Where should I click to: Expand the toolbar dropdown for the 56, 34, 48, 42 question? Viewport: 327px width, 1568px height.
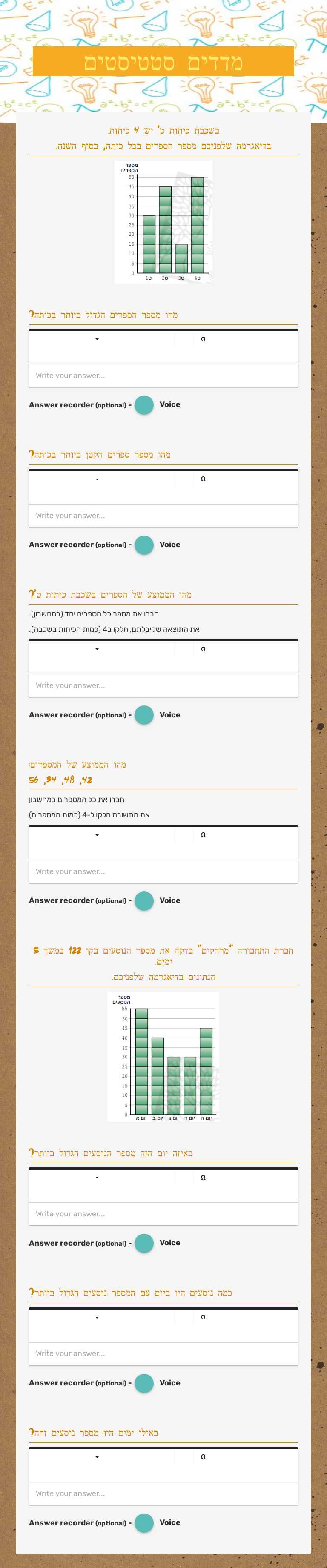pos(97,835)
